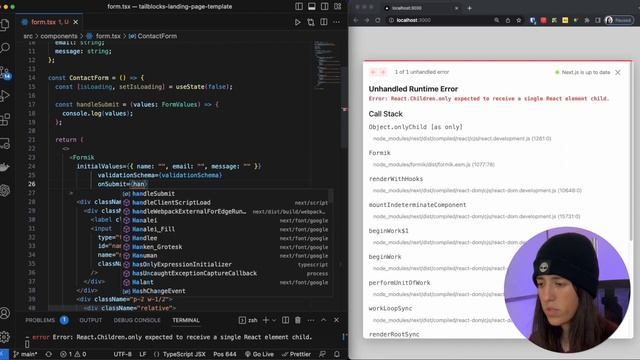Open the Extensions view

pos(5,120)
